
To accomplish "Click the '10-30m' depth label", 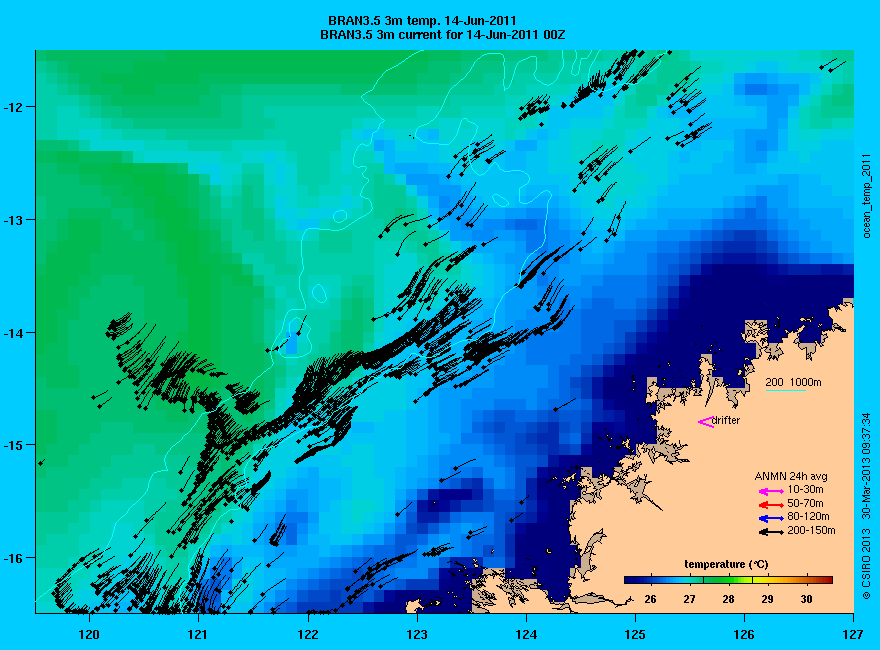I will point(805,489).
